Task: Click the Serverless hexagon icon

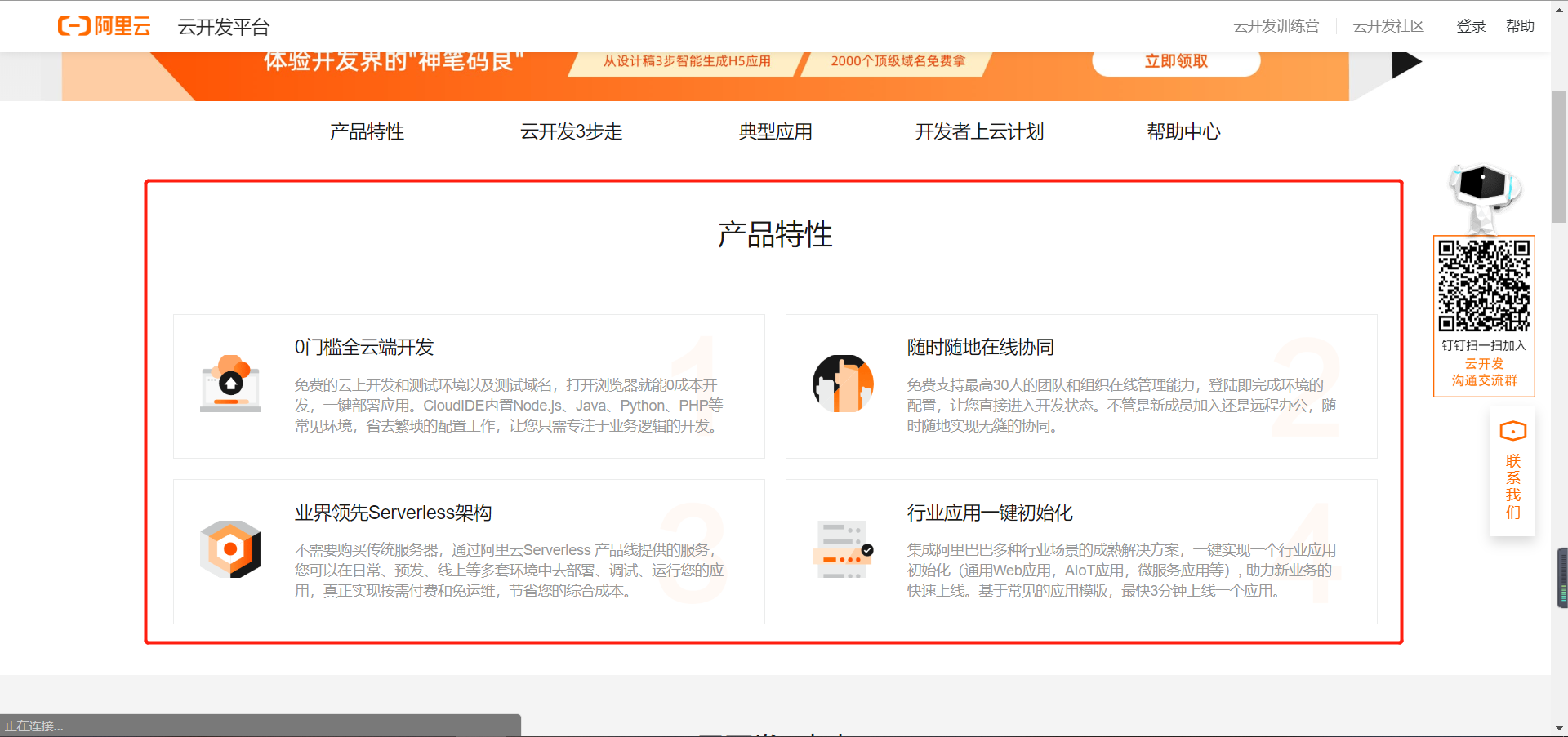Action: [x=231, y=549]
